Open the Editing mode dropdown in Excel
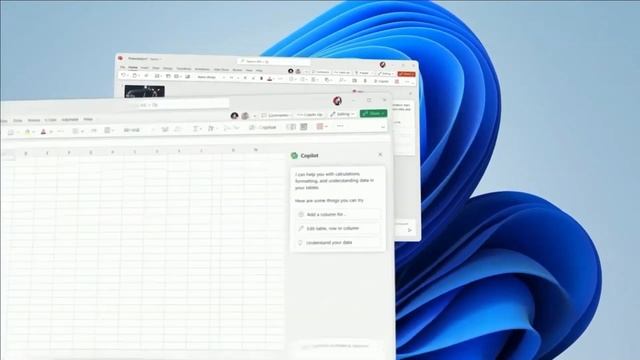Viewport: 640px width, 360px height. (342, 114)
